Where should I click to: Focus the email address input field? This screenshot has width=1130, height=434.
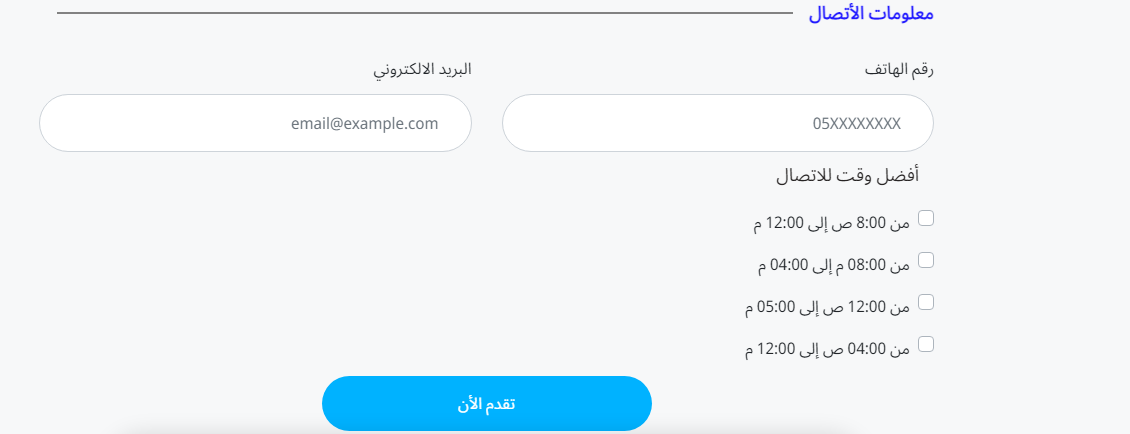(x=255, y=123)
